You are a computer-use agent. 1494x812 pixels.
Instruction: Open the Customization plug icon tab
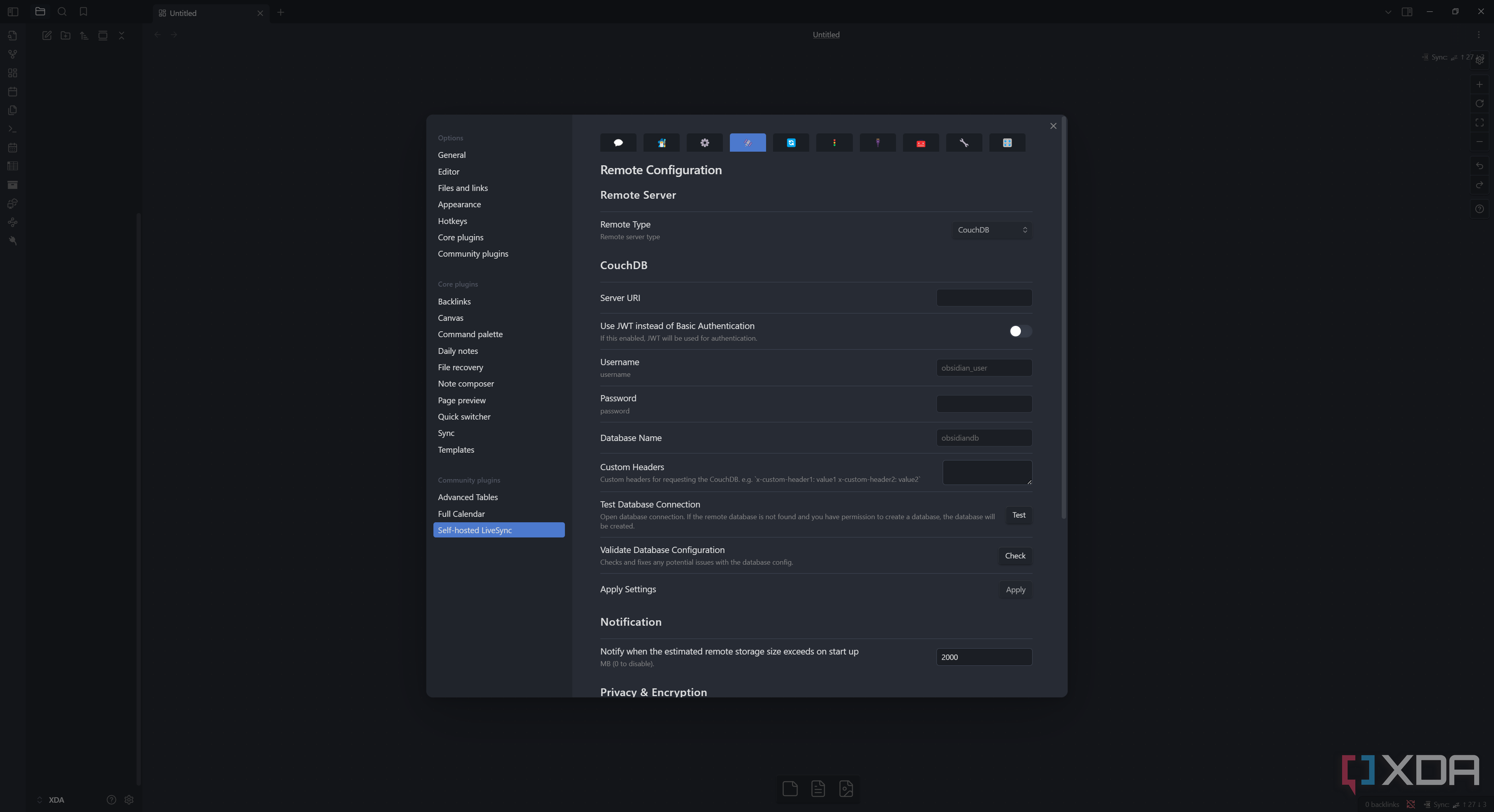(x=877, y=143)
